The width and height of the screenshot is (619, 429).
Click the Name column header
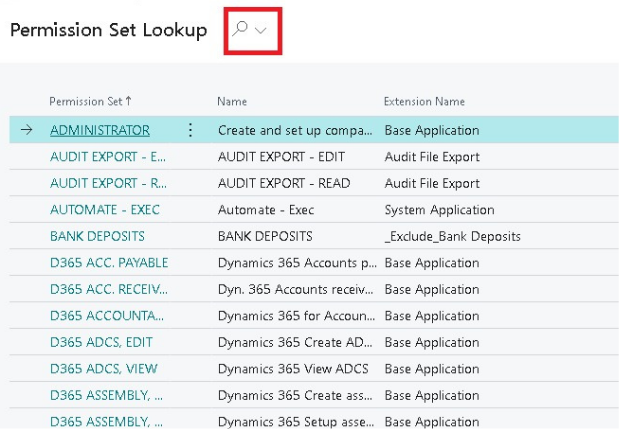click(232, 101)
